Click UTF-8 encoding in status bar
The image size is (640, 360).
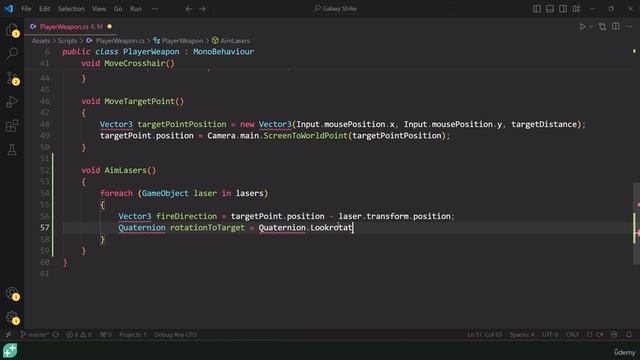[x=550, y=335]
